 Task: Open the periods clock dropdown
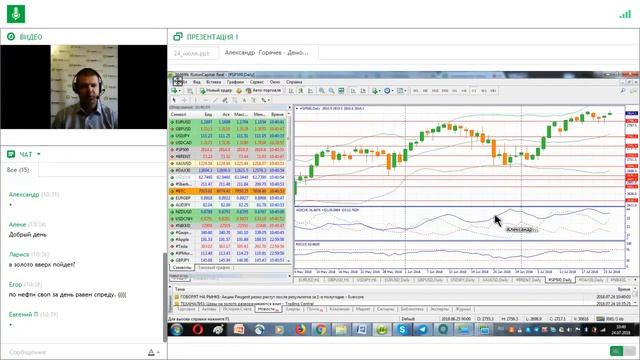[x=389, y=91]
